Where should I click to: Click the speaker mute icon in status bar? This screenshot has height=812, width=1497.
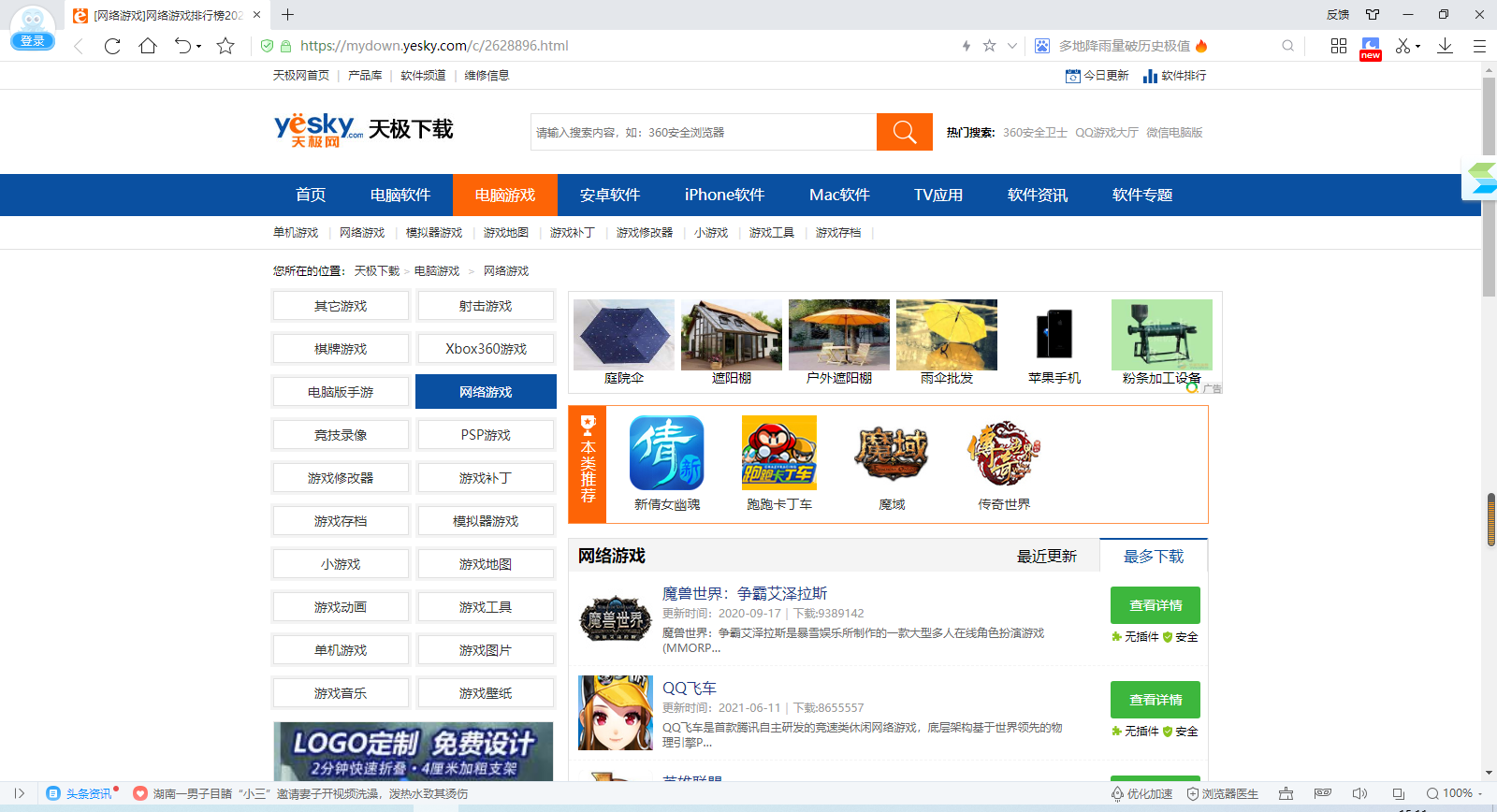click(x=1359, y=793)
